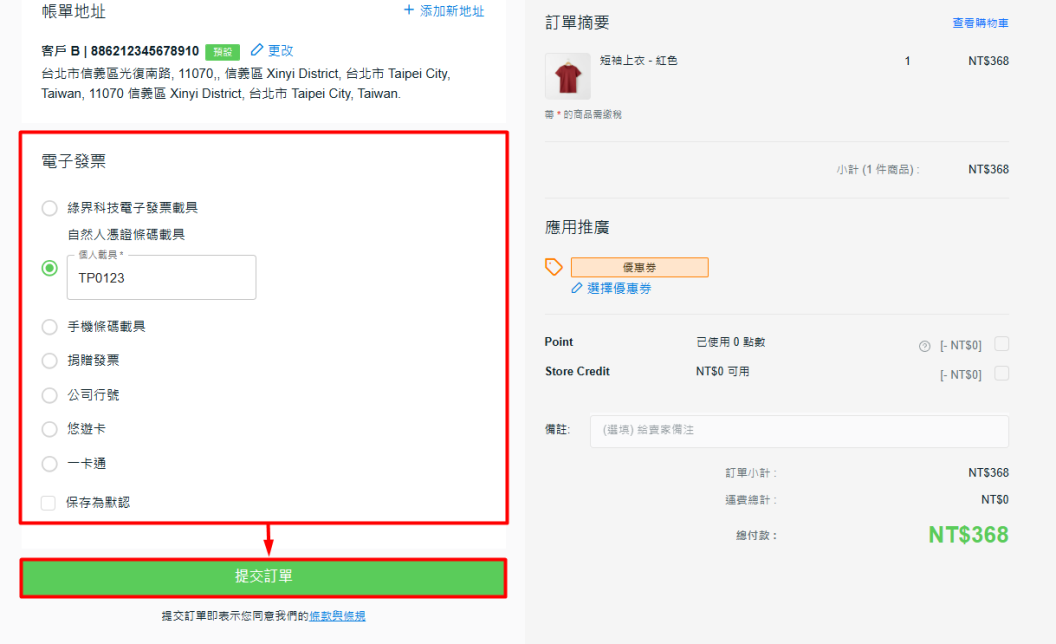The image size is (1056, 644).
Task: Choose 悠遊卡 as invoice carrier
Action: (x=49, y=429)
